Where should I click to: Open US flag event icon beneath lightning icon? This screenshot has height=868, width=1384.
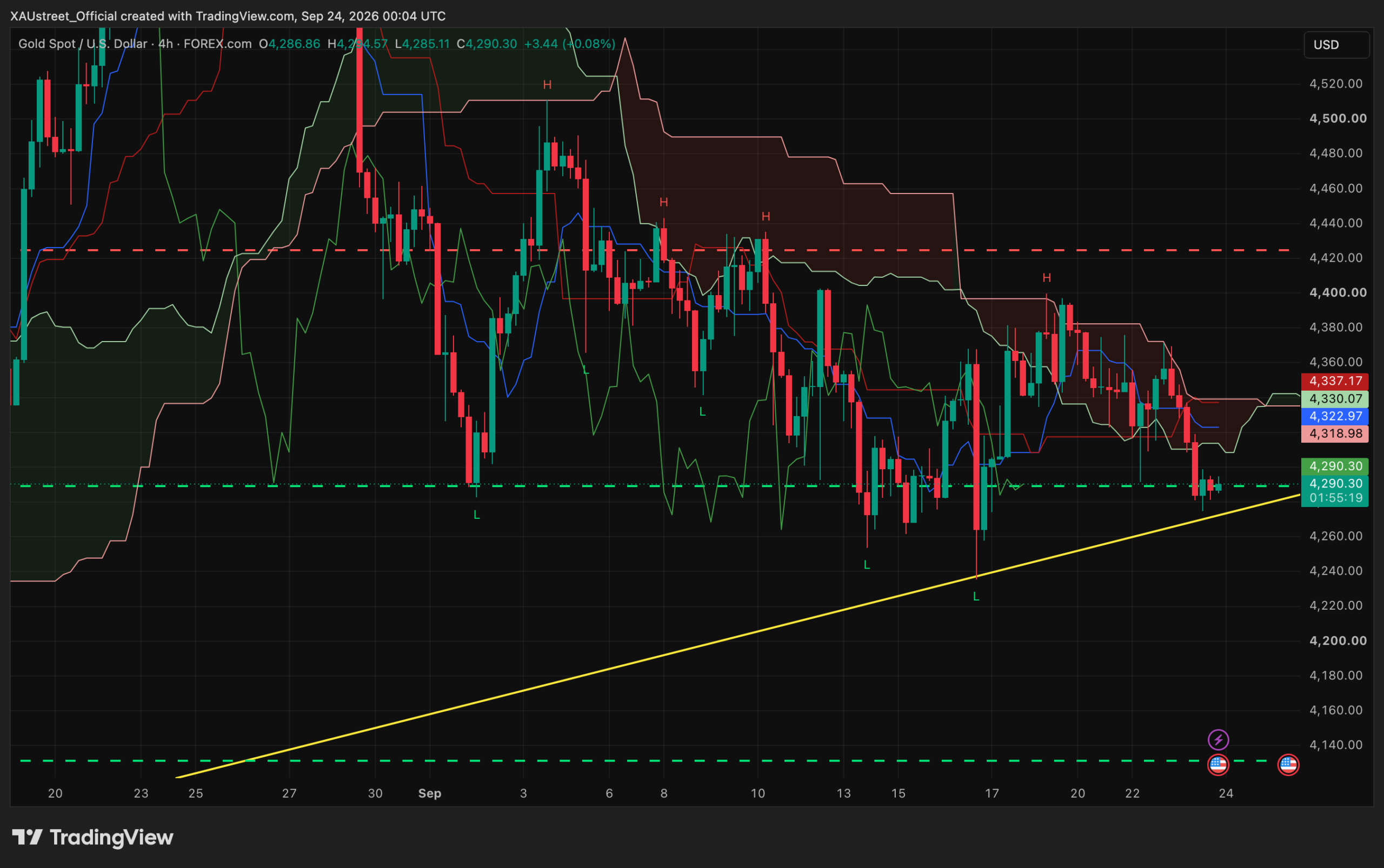pyautogui.click(x=1218, y=765)
